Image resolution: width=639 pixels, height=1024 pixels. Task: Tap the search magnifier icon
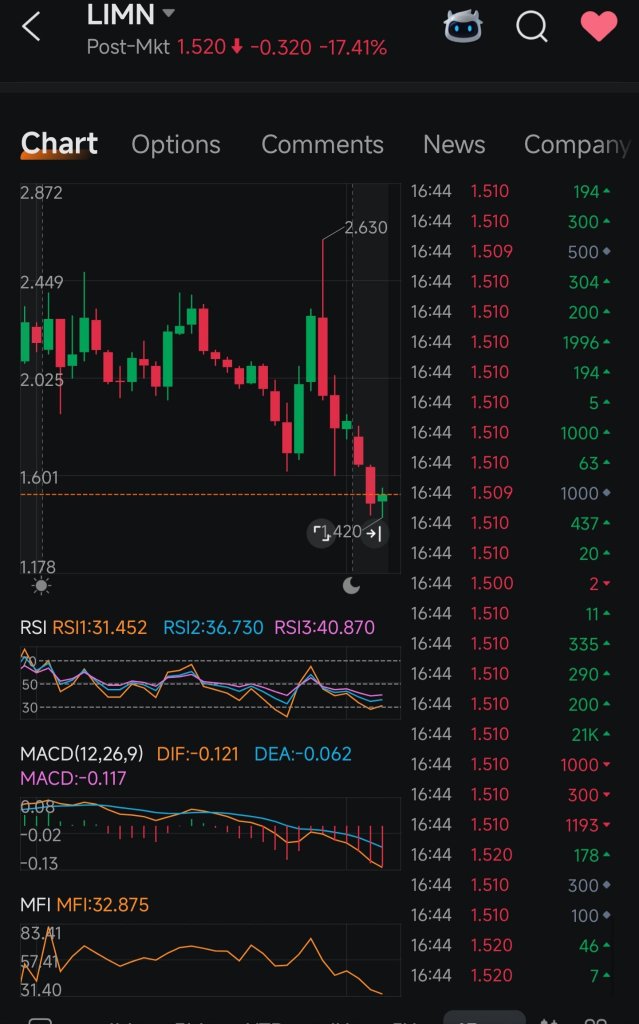(x=532, y=27)
